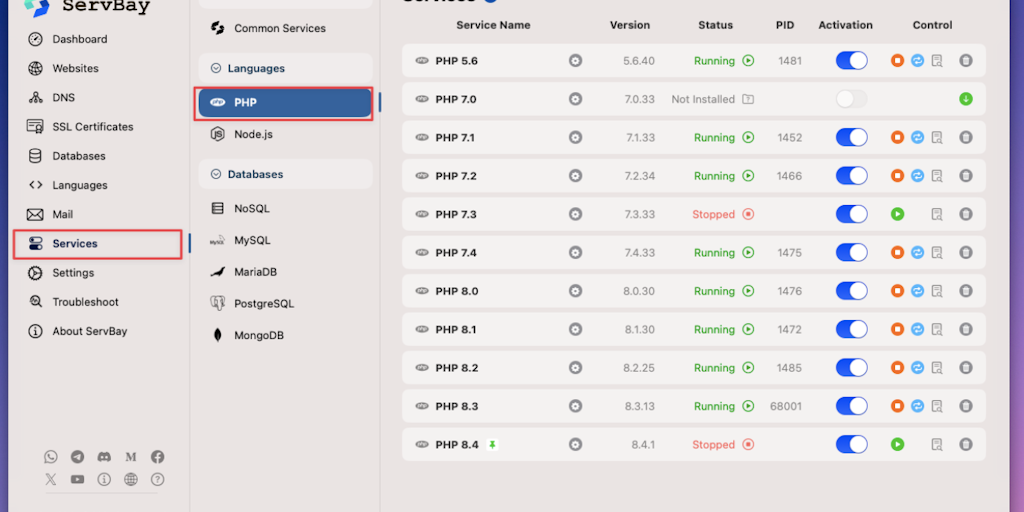Open the globe website icon
This screenshot has height=512, width=1024.
tap(131, 479)
